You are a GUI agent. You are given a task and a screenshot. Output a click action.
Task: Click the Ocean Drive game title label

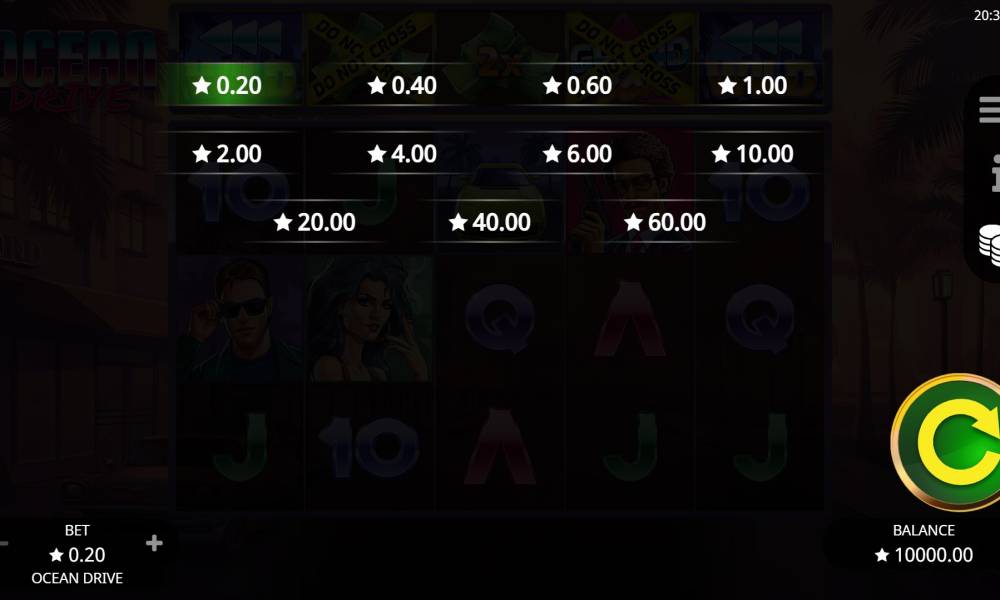tap(77, 578)
